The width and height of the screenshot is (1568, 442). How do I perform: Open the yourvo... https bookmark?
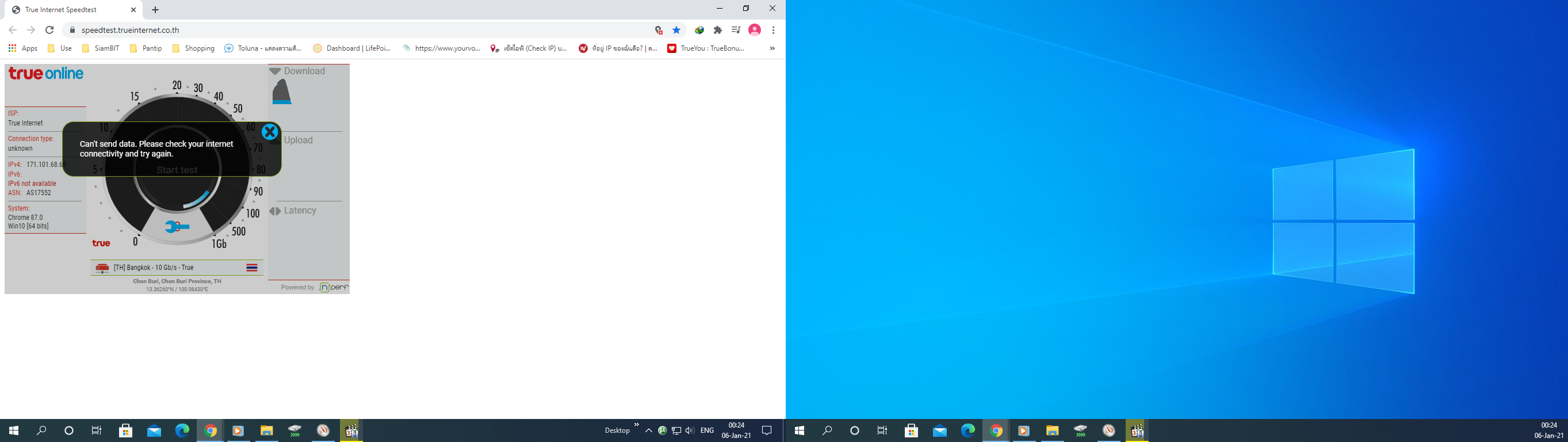tap(441, 48)
